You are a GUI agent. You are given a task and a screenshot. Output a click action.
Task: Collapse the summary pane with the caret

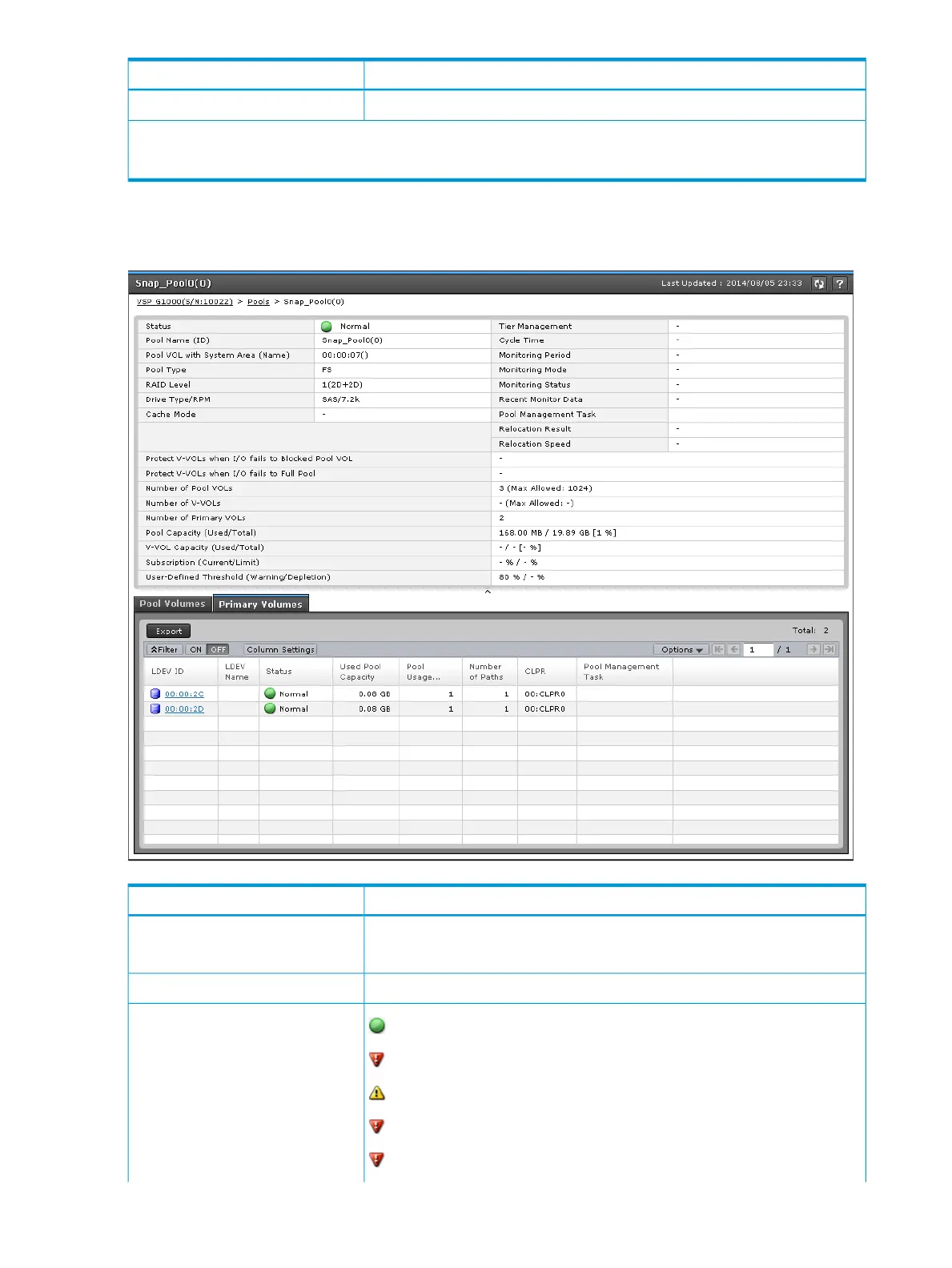(x=488, y=592)
